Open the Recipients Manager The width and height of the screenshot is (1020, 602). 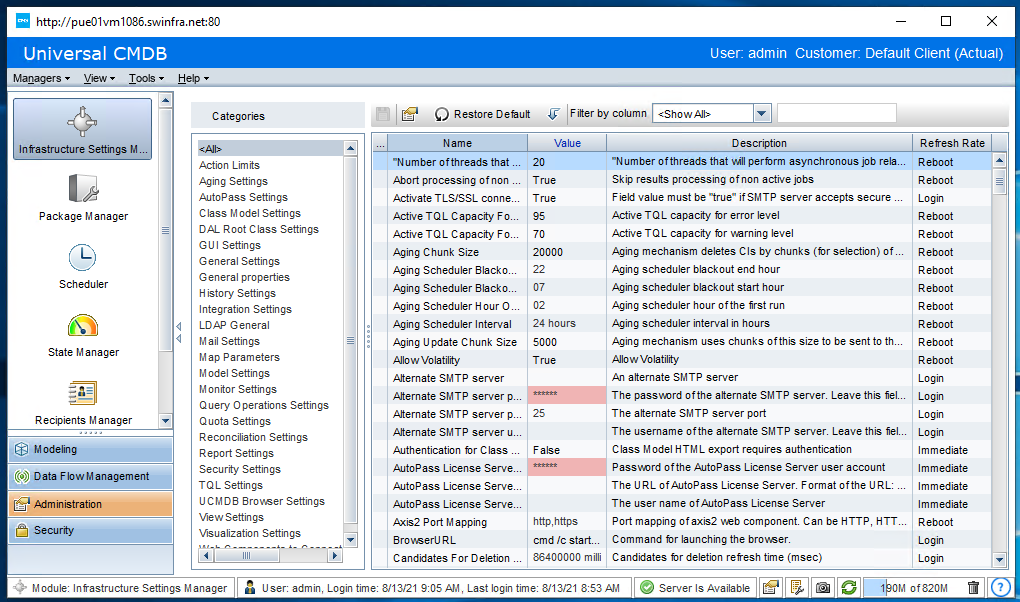pos(82,398)
